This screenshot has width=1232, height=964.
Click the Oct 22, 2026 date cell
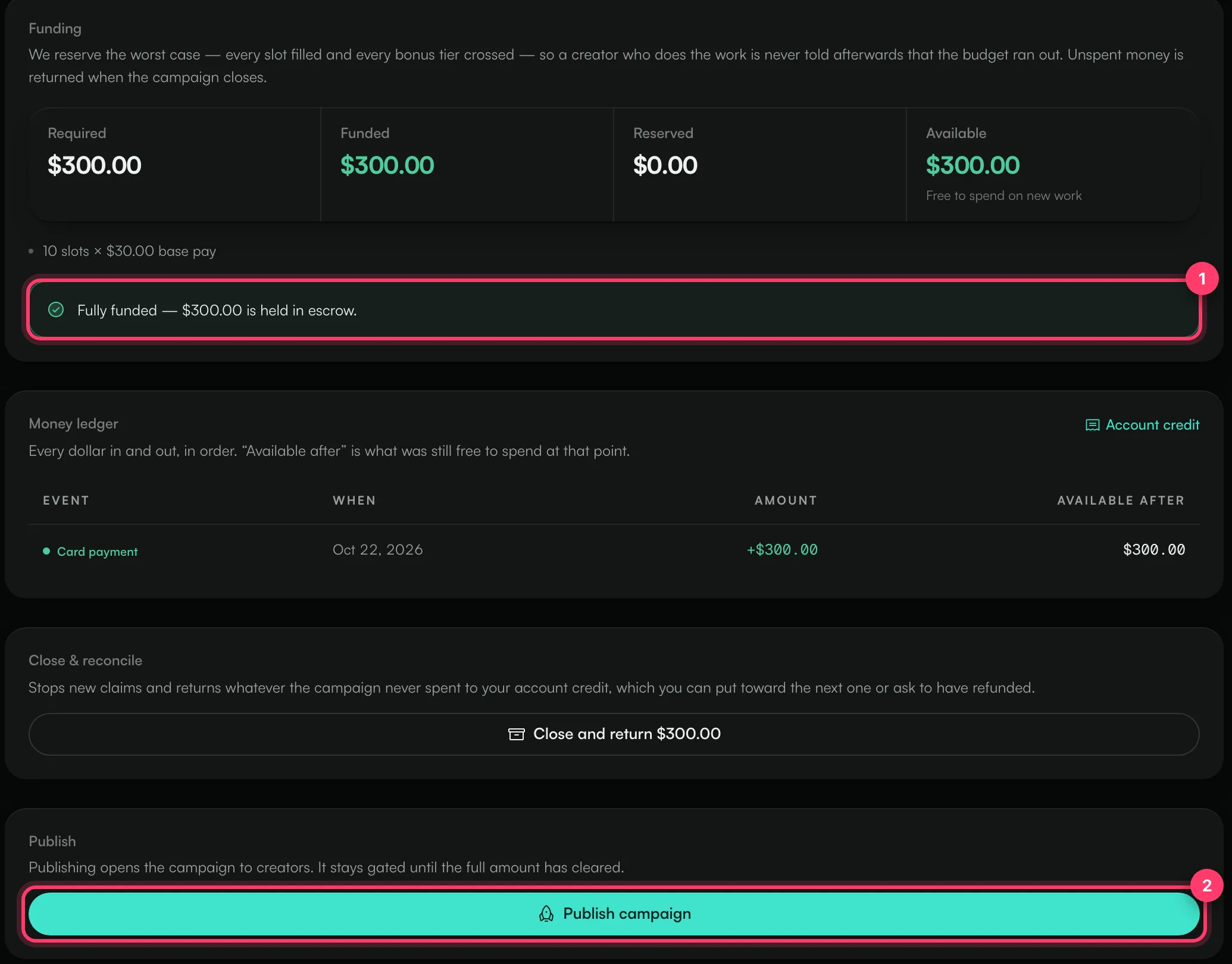pos(377,549)
